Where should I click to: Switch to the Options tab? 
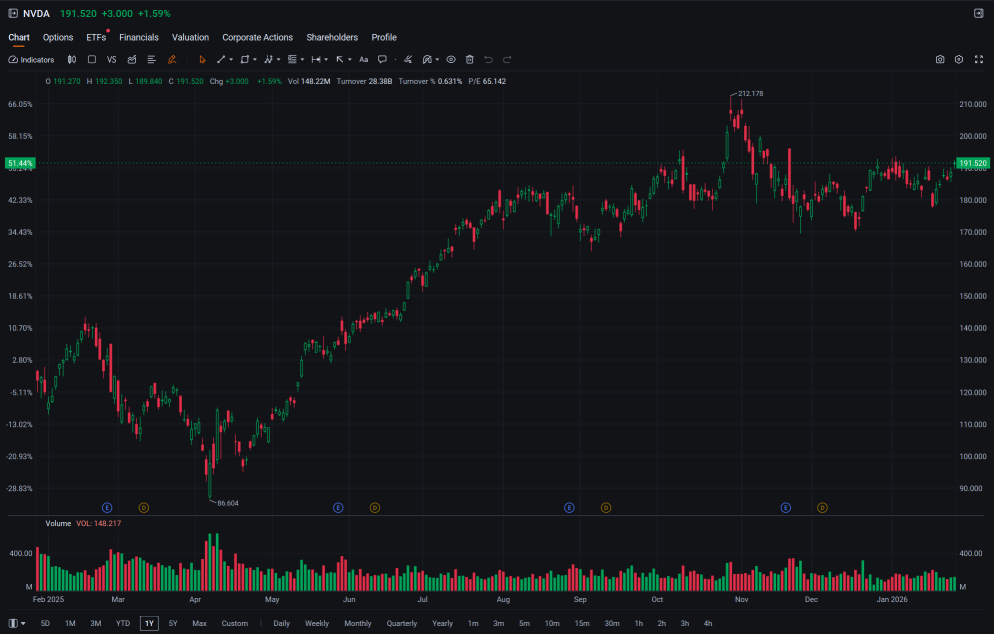tap(58, 37)
